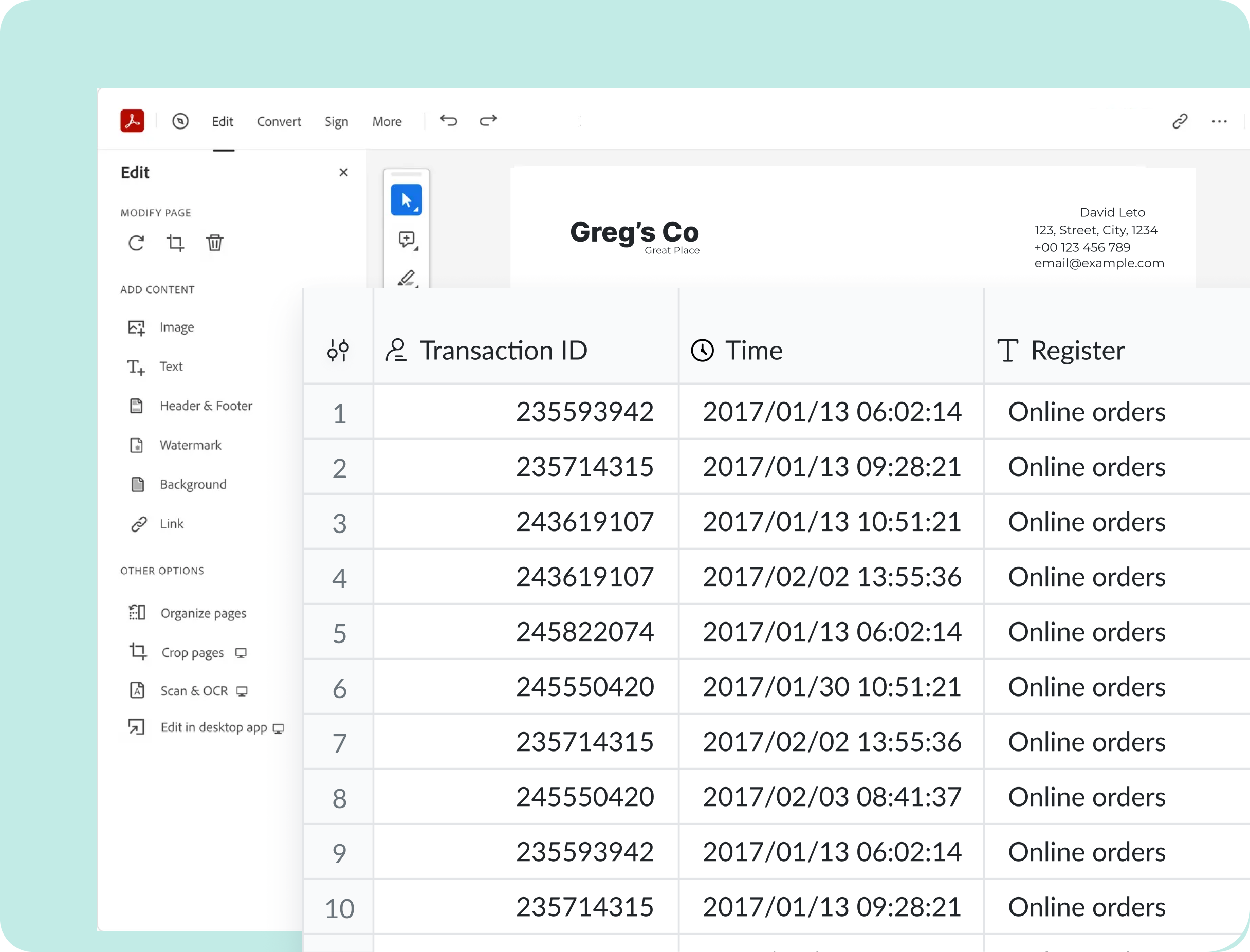Click the rotate page icon
The width and height of the screenshot is (1250, 952).
(x=136, y=243)
